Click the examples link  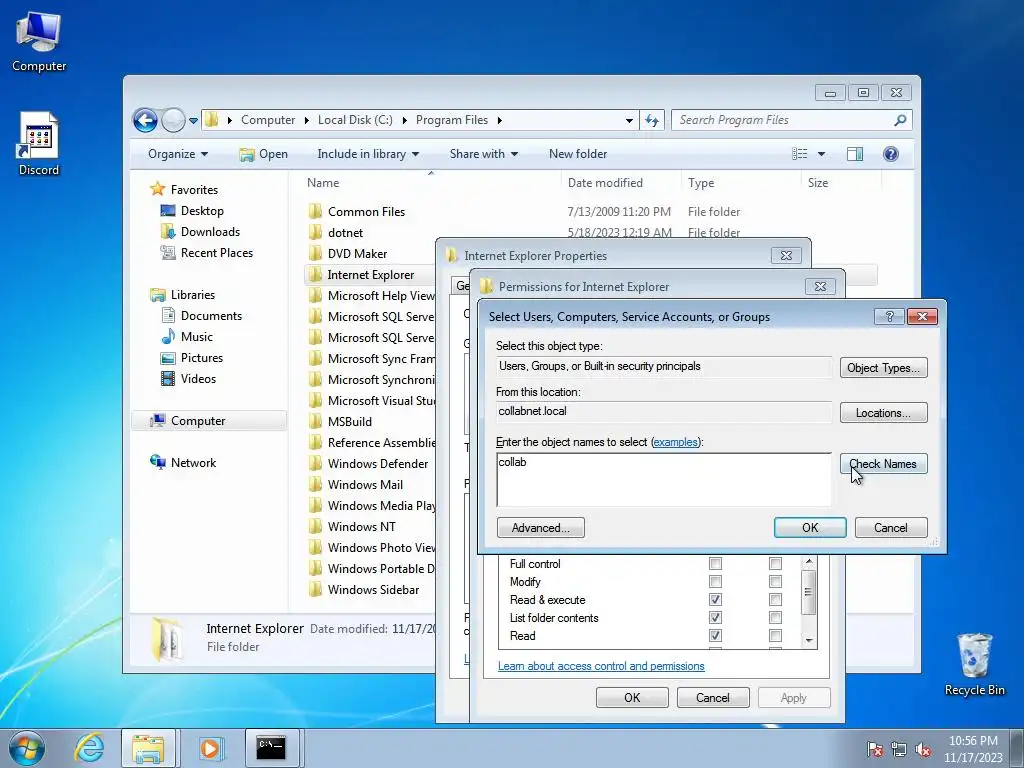pos(675,442)
